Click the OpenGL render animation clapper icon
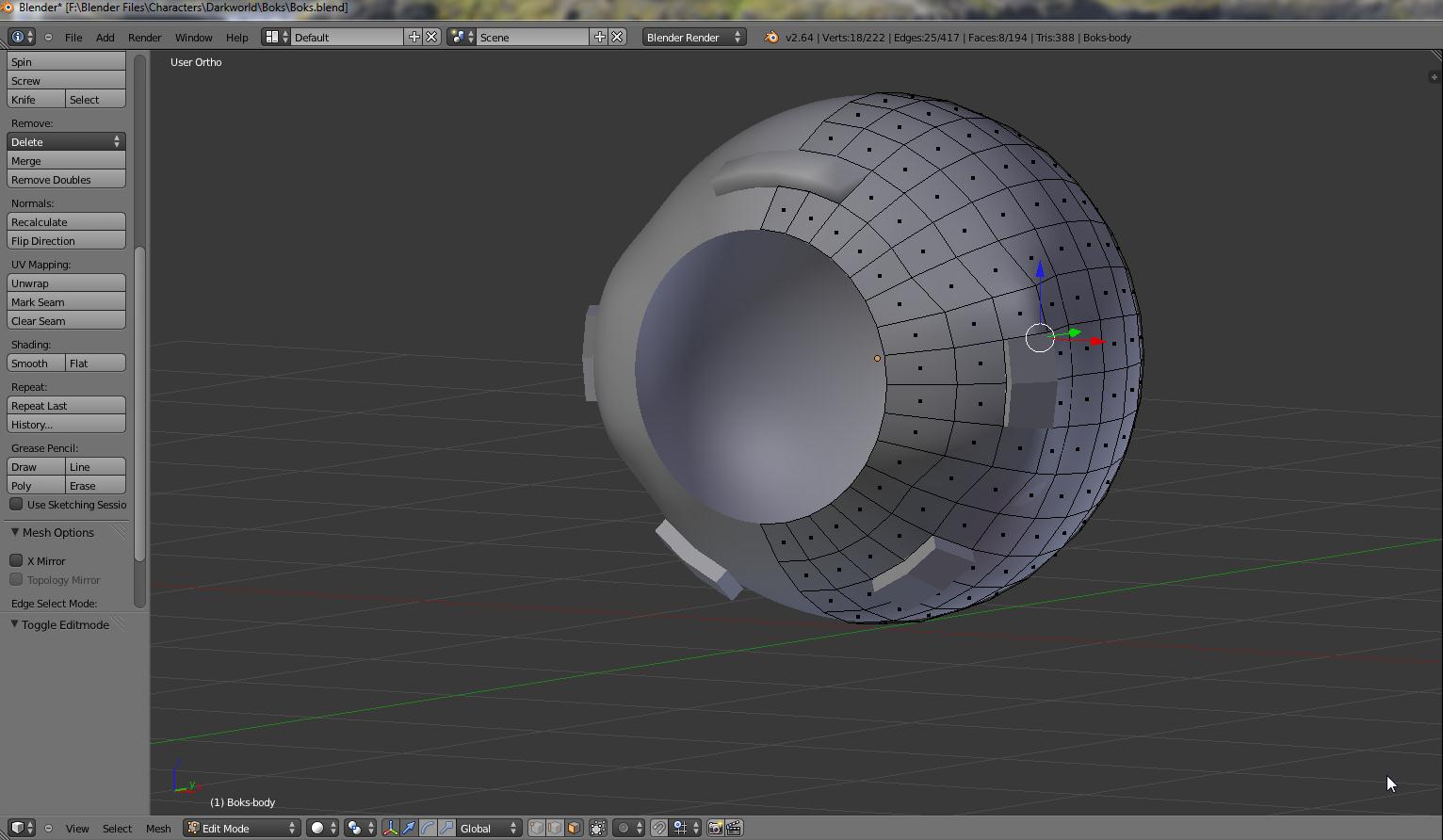 (734, 828)
